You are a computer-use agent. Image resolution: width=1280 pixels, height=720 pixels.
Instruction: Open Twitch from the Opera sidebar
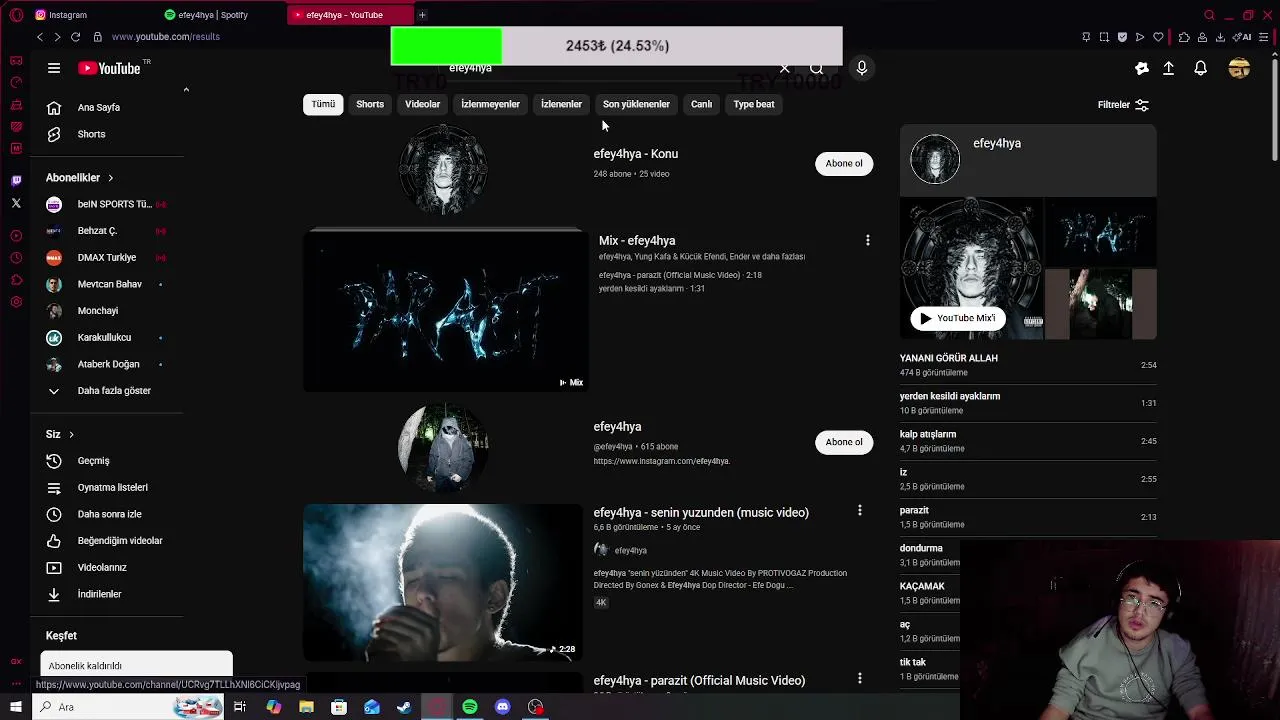point(16,181)
